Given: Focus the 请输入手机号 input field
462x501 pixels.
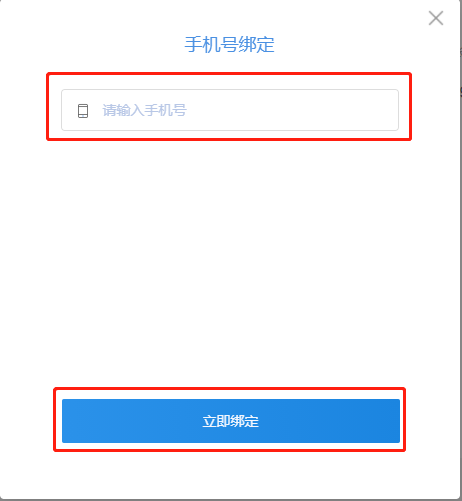Looking at the screenshot, I should click(x=230, y=110).
